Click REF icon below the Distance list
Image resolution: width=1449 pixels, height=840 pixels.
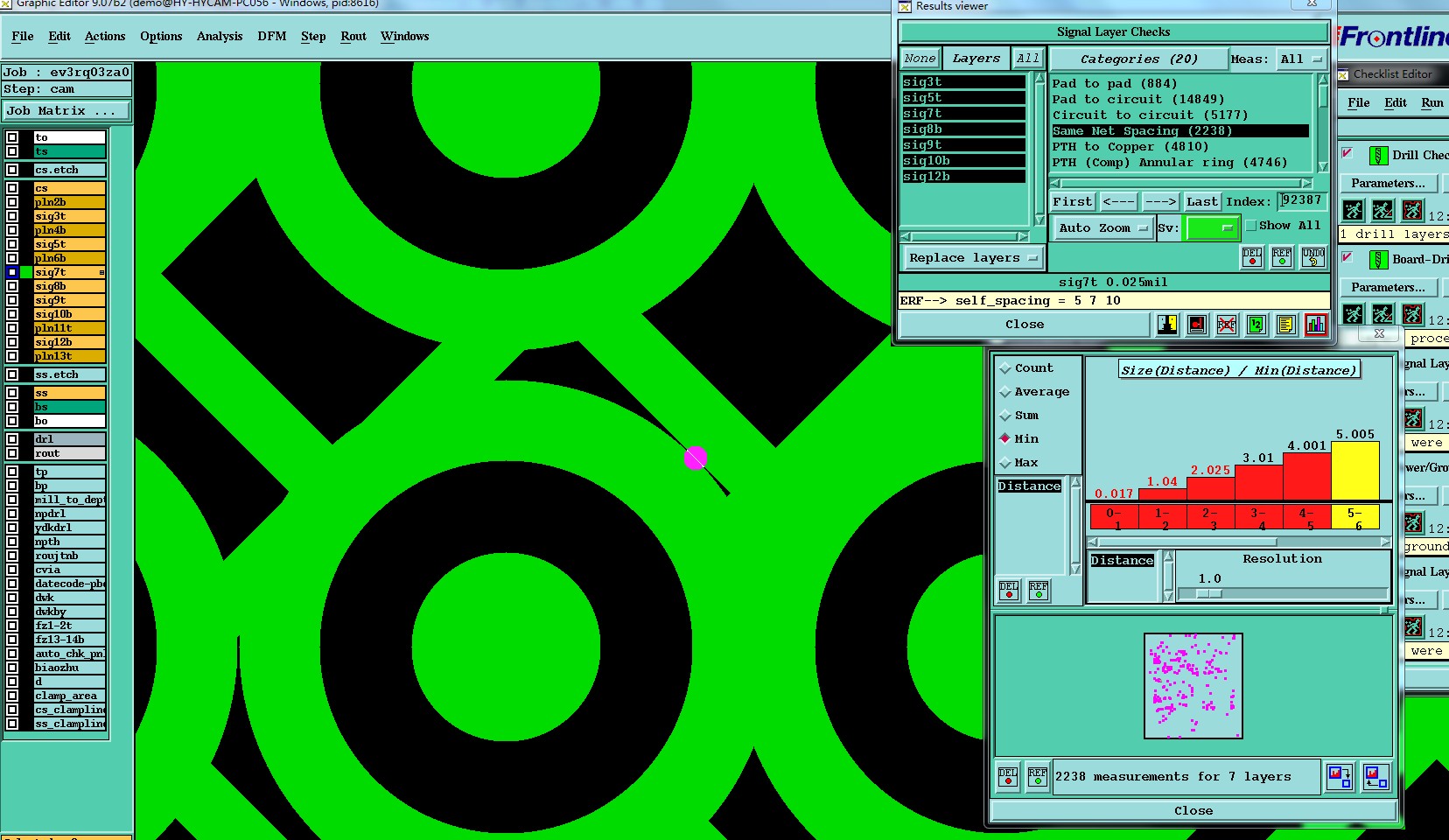(x=1039, y=591)
